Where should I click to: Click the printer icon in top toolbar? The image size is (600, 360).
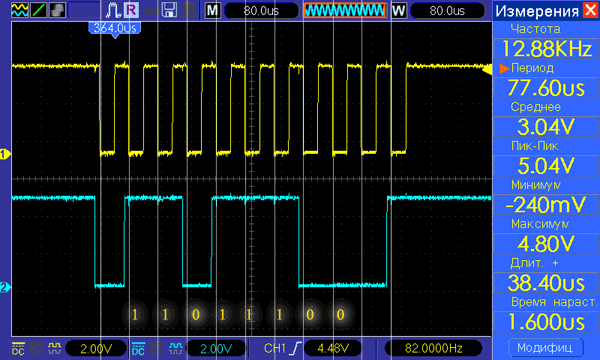189,10
